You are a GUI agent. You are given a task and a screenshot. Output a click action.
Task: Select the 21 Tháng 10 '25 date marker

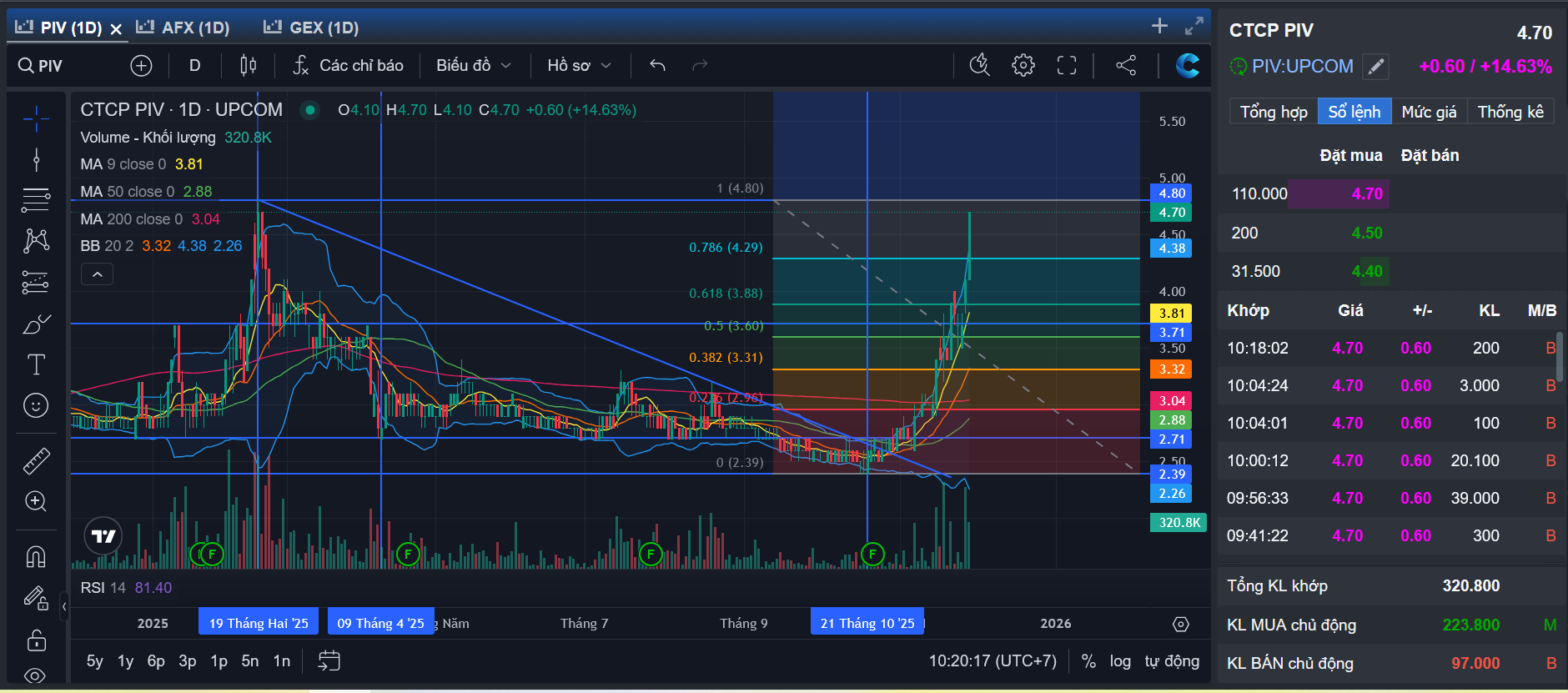pos(867,623)
